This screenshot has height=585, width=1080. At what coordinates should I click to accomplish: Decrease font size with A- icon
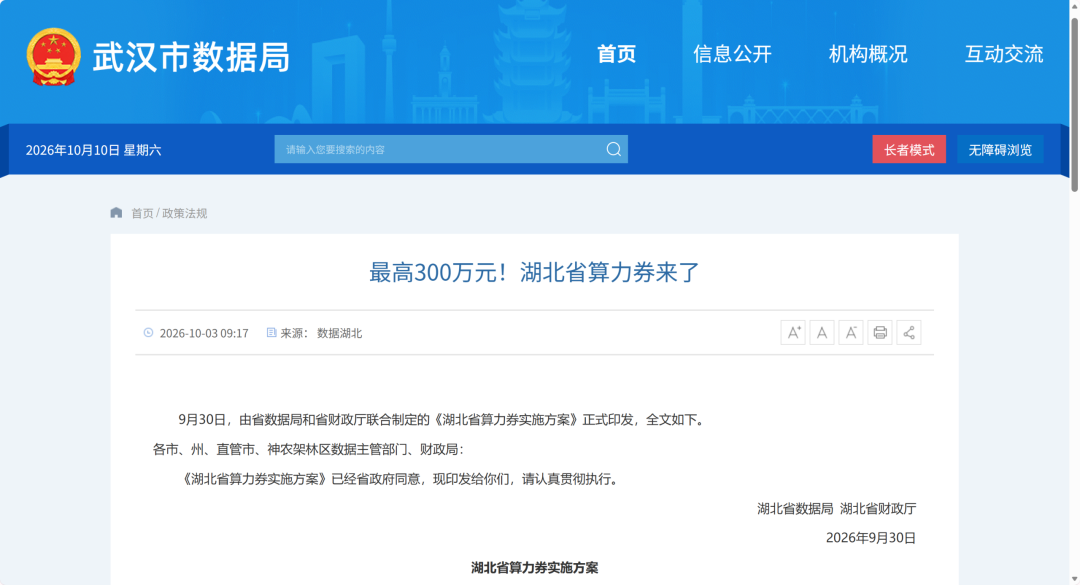click(851, 333)
